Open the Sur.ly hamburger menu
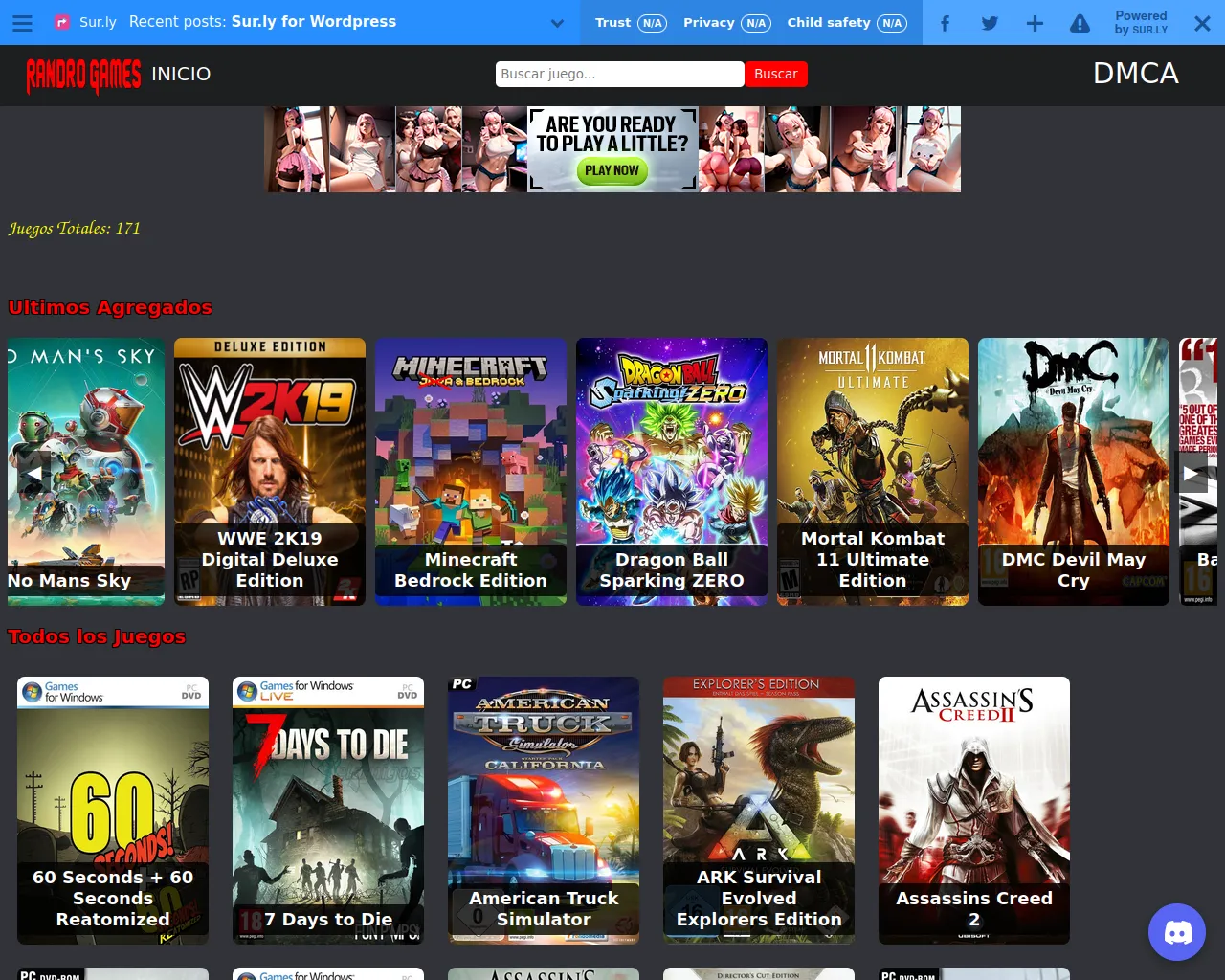1225x980 pixels. tap(22, 22)
